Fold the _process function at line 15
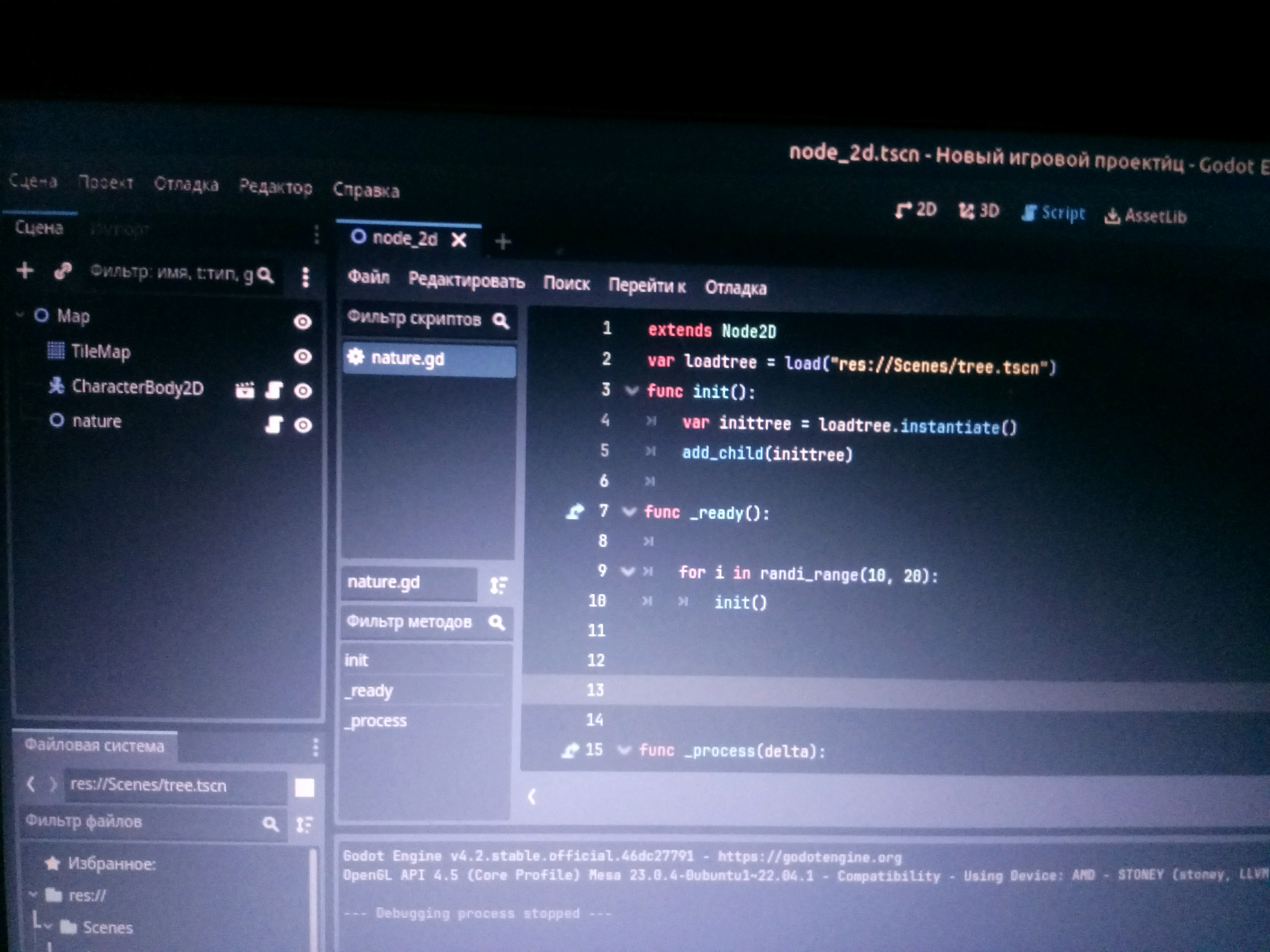Viewport: 1270px width, 952px height. tap(624, 750)
